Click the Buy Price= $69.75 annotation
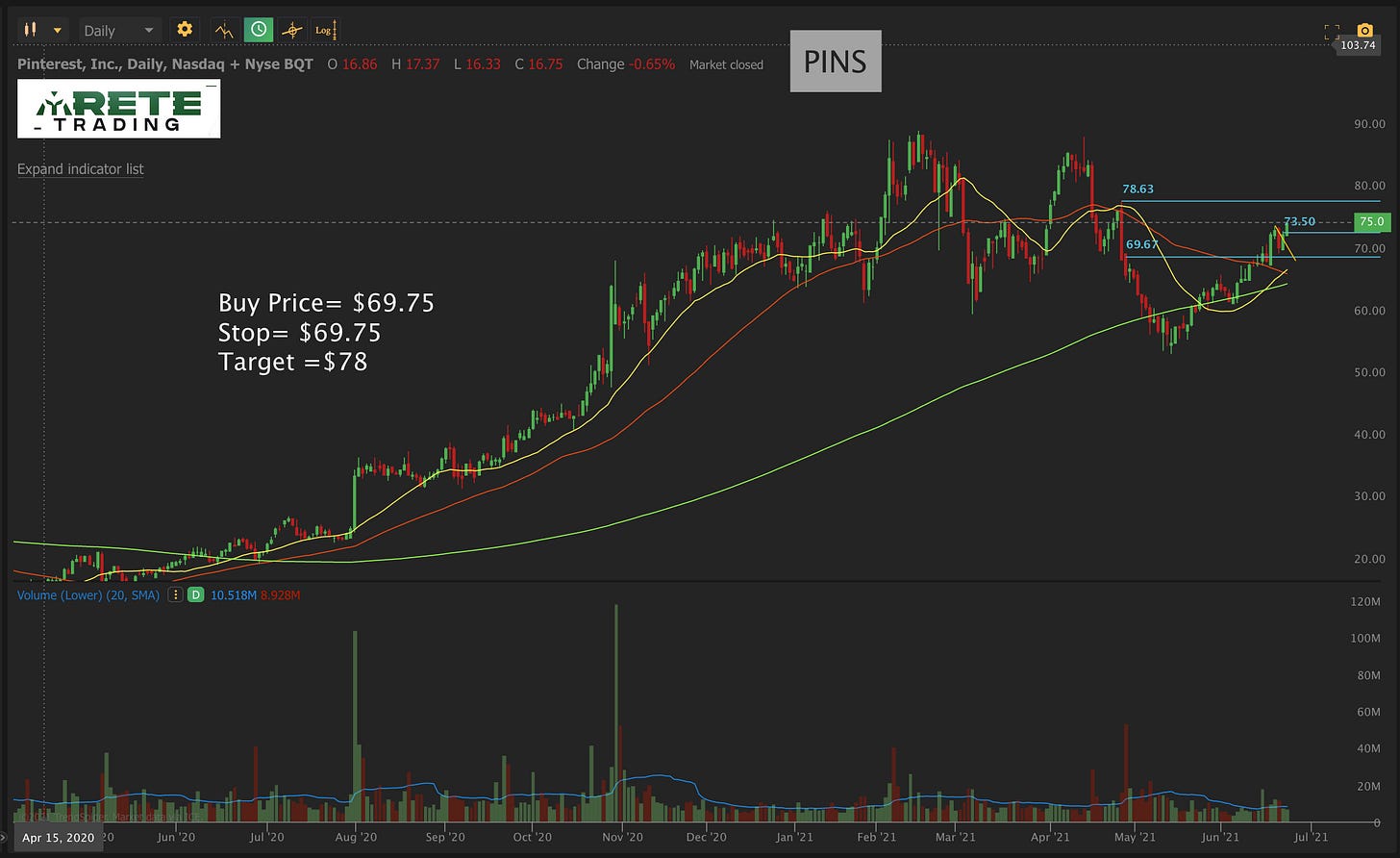 (x=326, y=303)
